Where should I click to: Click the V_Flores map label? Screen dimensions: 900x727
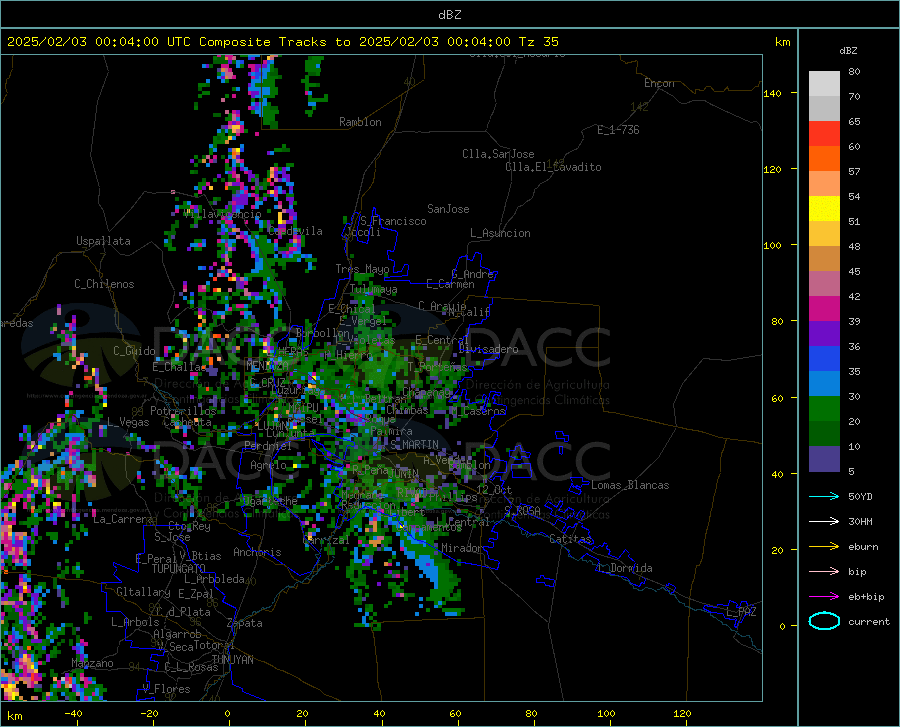coord(166,689)
